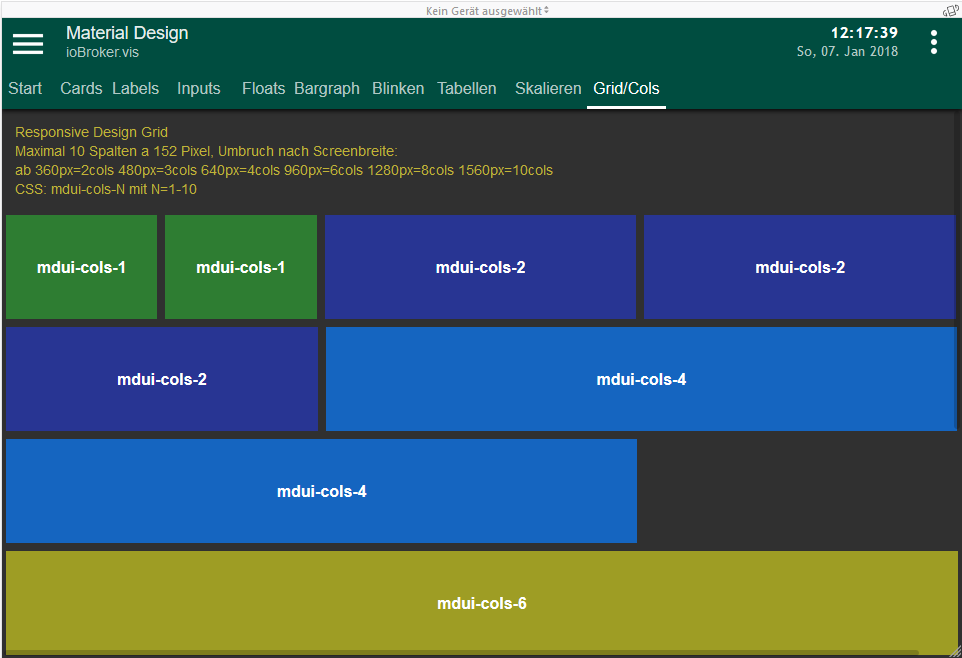
Task: Grab the resize handle in the window corner
Action: [954, 650]
